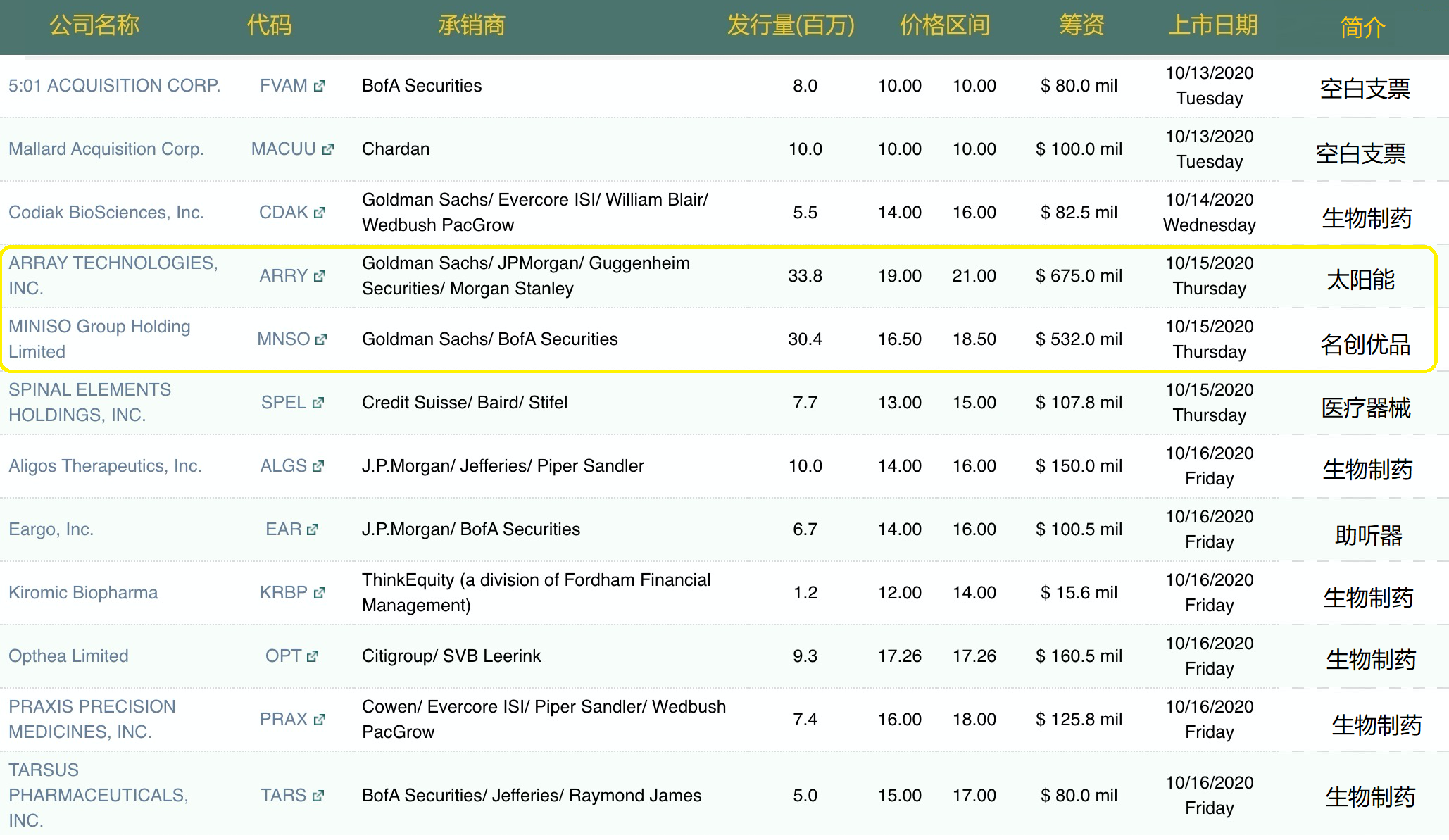Open external link icon next to CDAK
Image resolution: width=1449 pixels, height=840 pixels.
pyautogui.click(x=320, y=213)
